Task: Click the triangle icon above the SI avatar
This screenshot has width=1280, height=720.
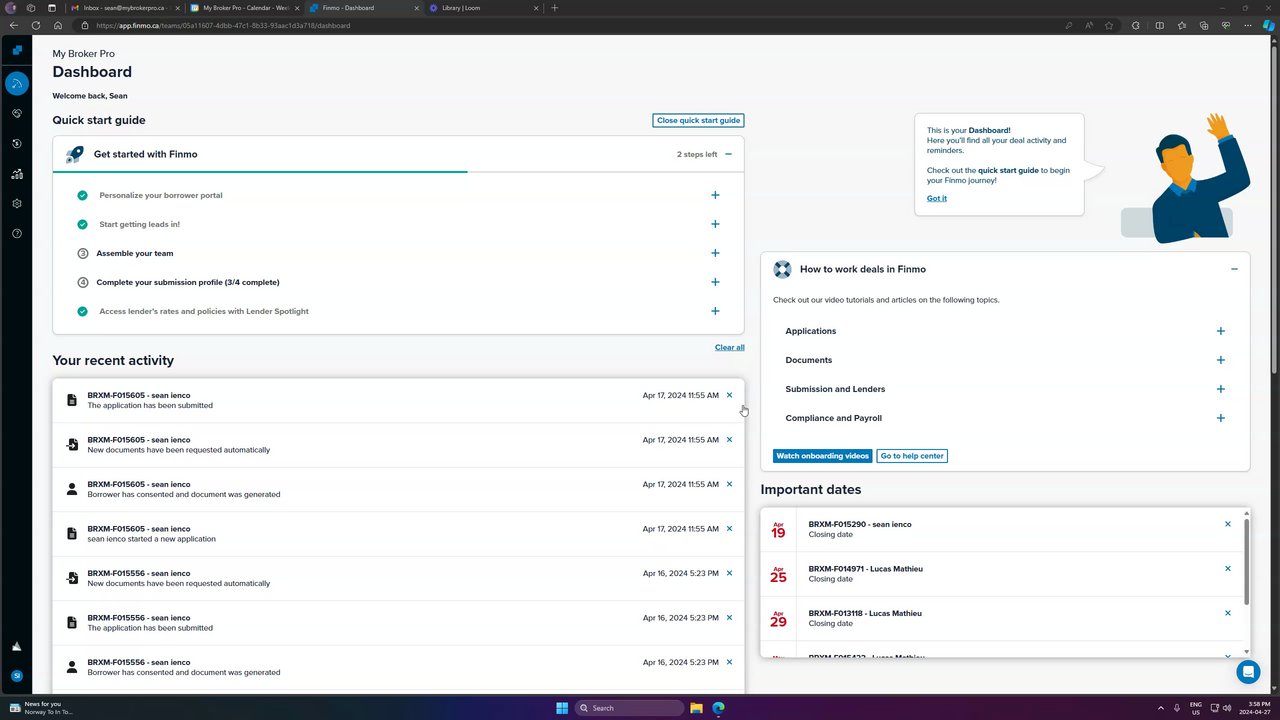Action: point(16,647)
